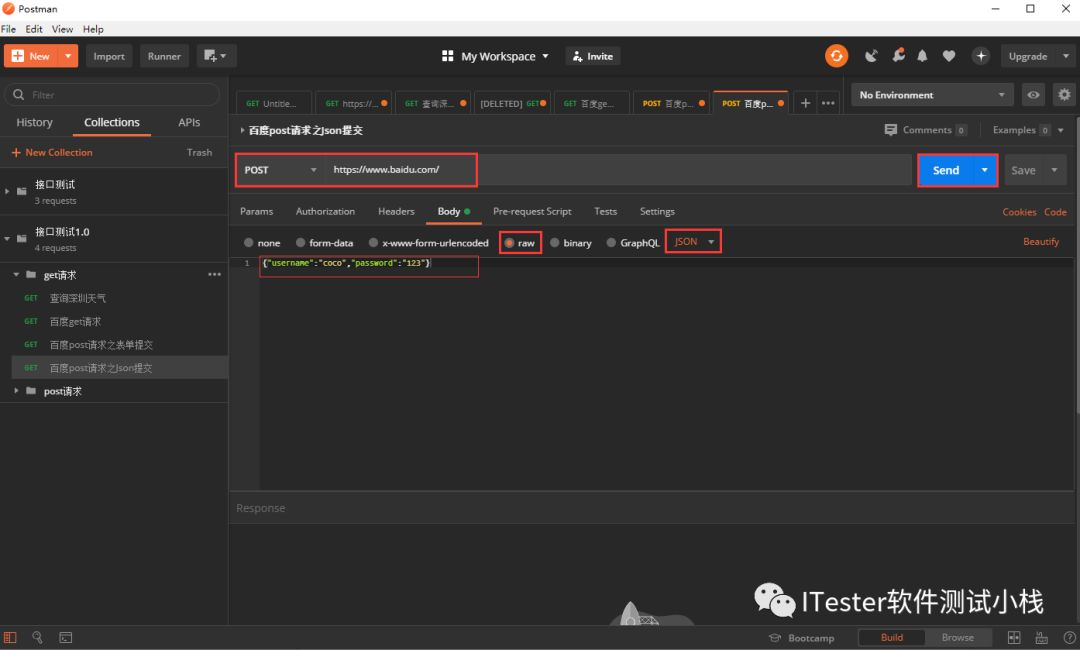This screenshot has height=650, width=1080.
Task: Open the POST method dropdown
Action: [280, 170]
